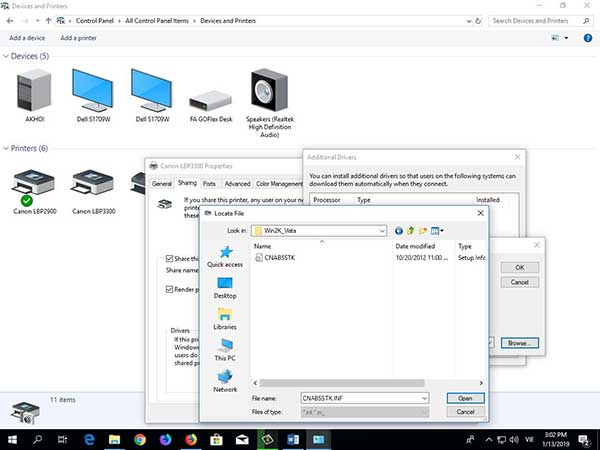The height and width of the screenshot is (450, 600).
Task: Click the volume speaker tray icon
Action: [515, 440]
